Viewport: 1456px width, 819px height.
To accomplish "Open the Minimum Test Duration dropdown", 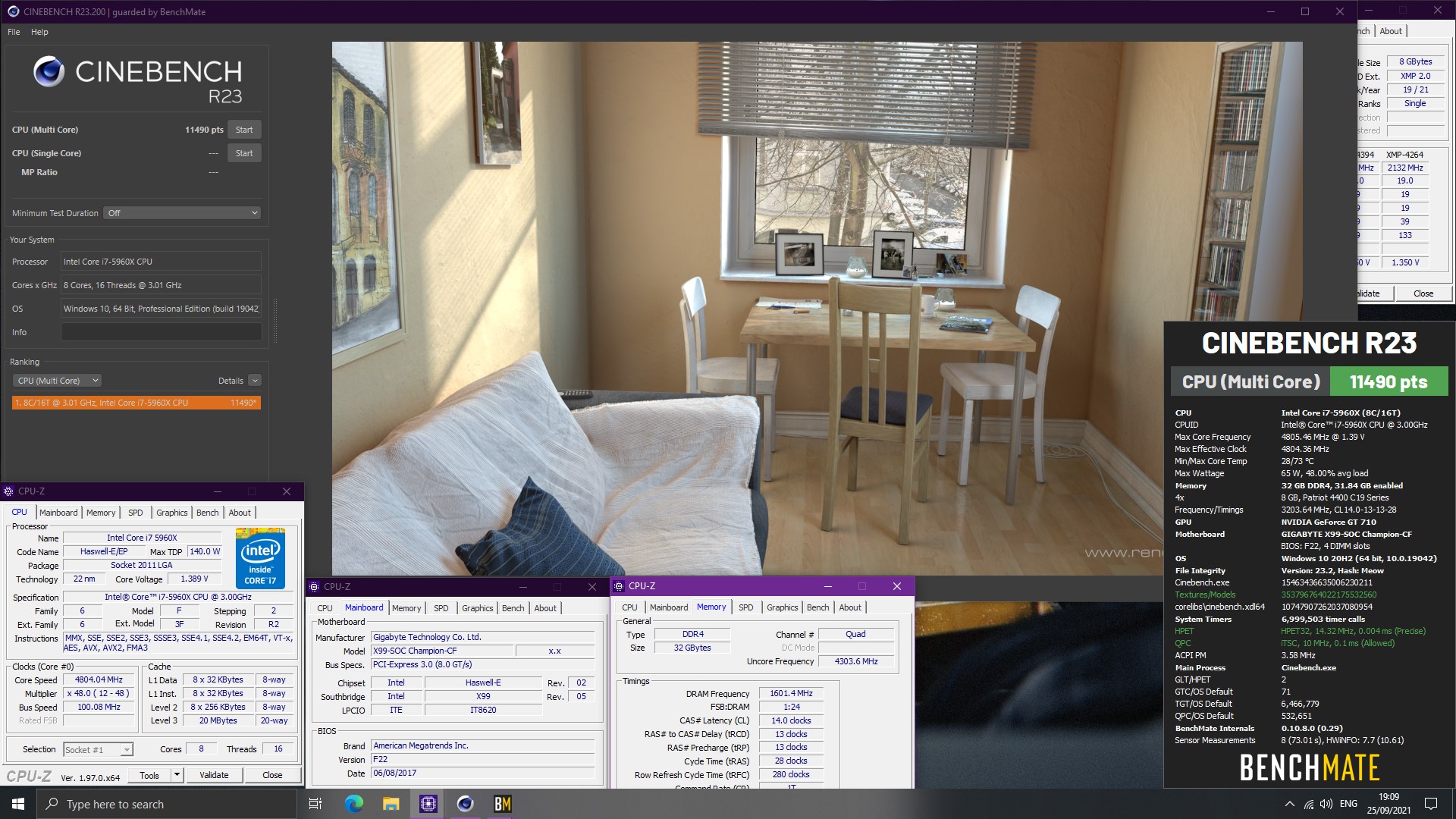I will [x=183, y=213].
